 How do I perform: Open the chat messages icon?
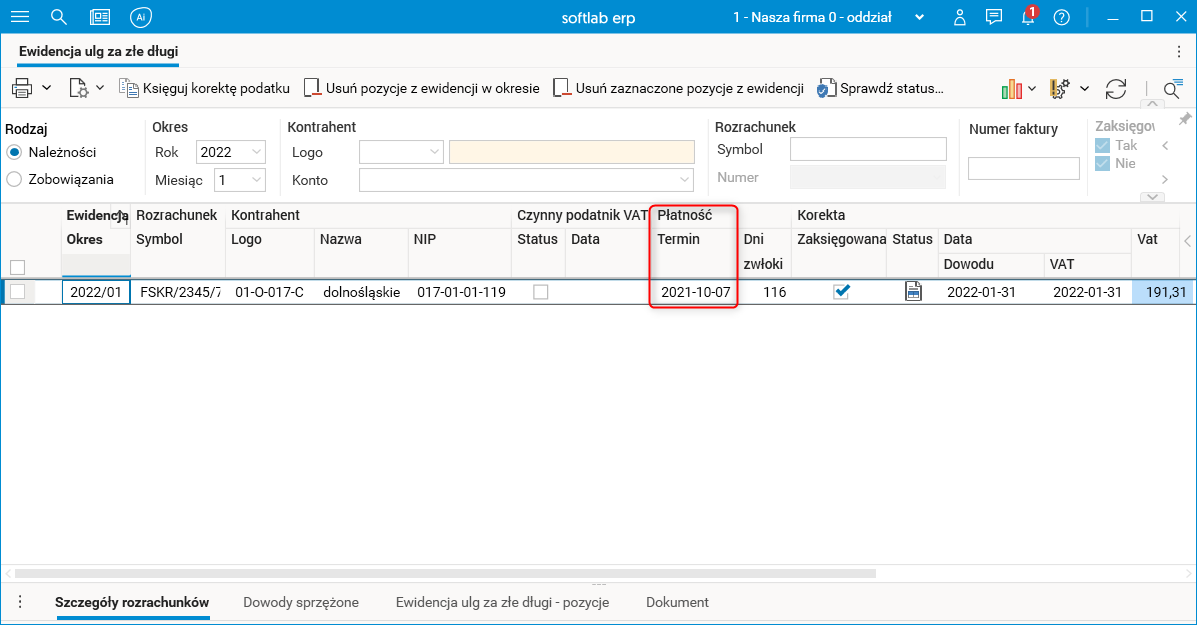pos(993,17)
